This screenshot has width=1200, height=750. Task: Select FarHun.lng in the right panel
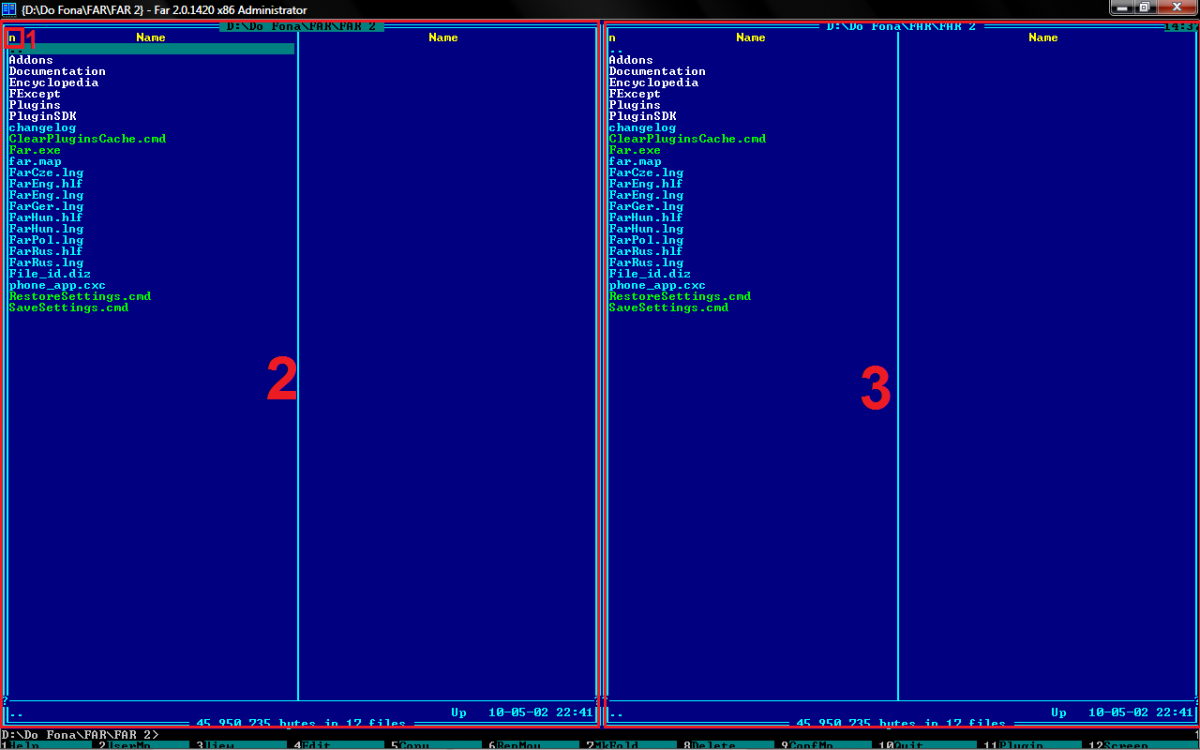click(x=646, y=229)
